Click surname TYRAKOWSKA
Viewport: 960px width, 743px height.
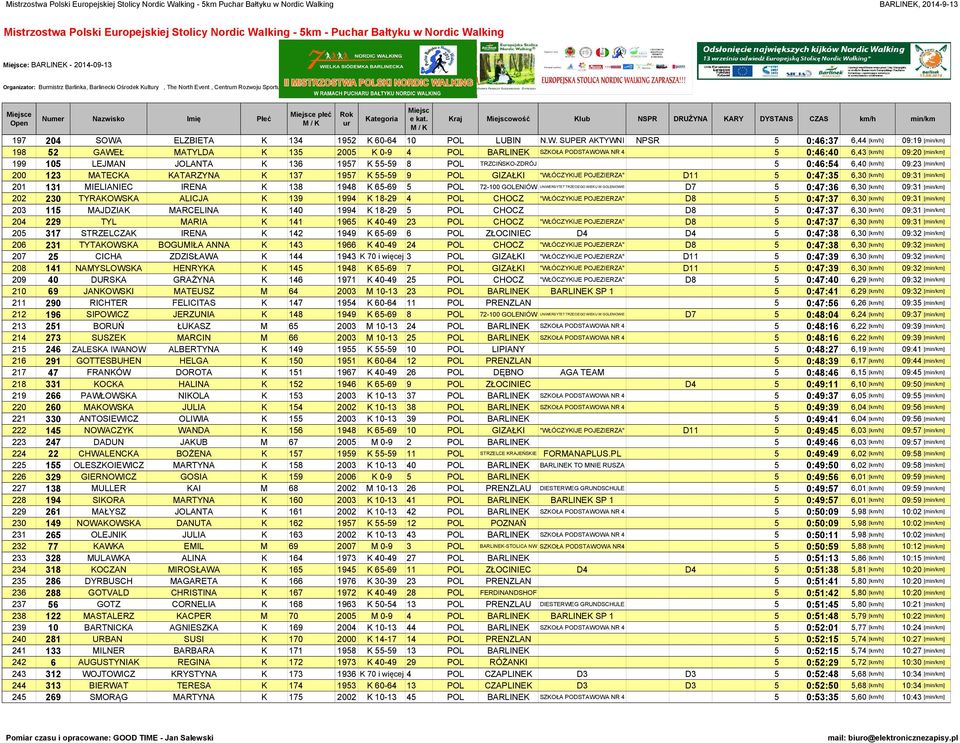[108, 199]
